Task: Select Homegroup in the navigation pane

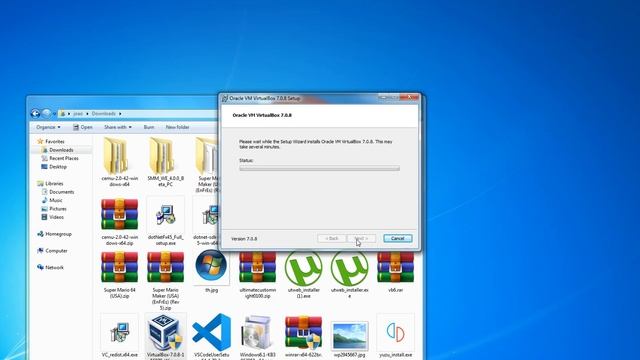Action: pyautogui.click(x=58, y=234)
